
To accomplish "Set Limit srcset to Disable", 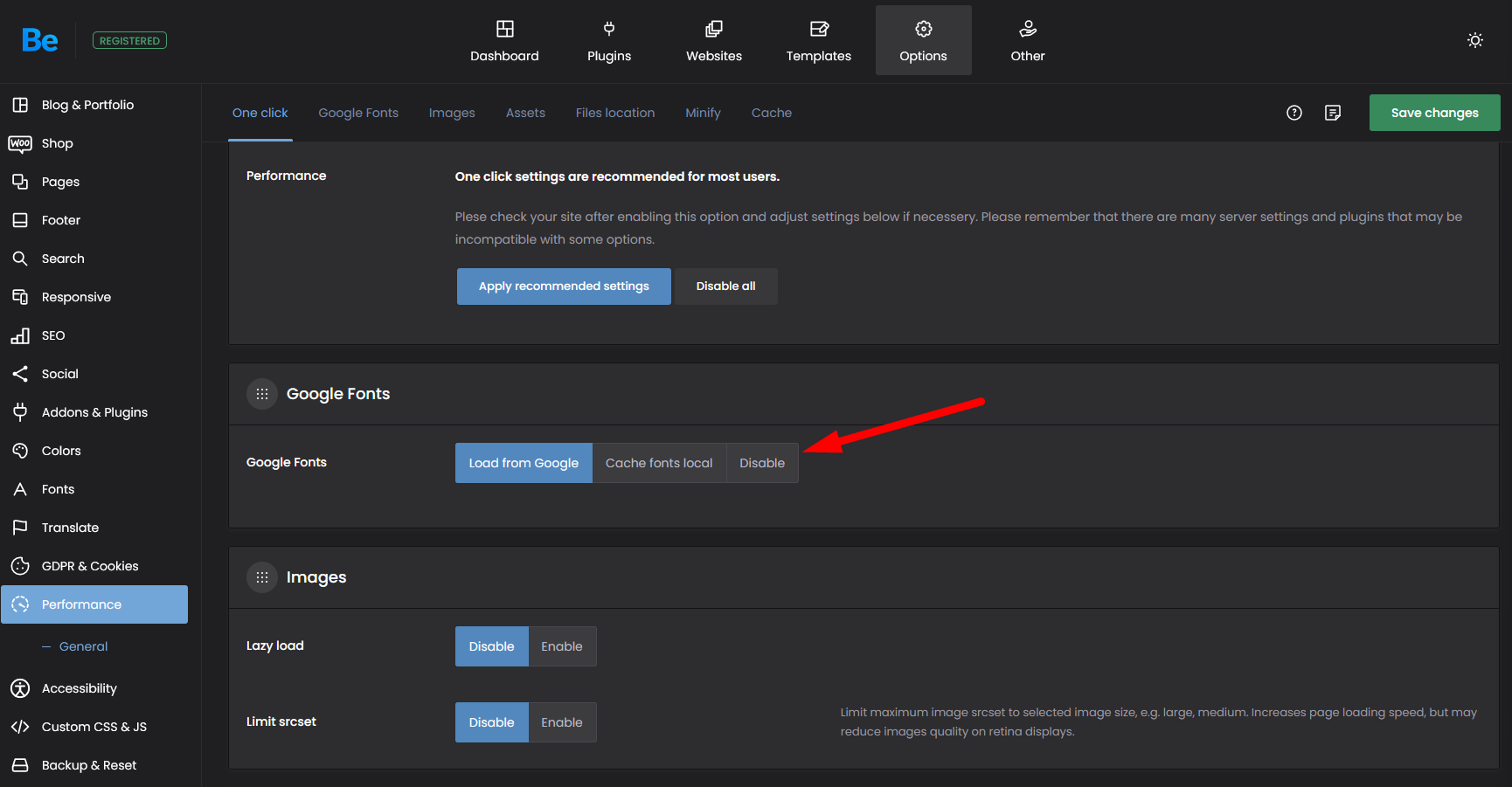I will pyautogui.click(x=492, y=722).
